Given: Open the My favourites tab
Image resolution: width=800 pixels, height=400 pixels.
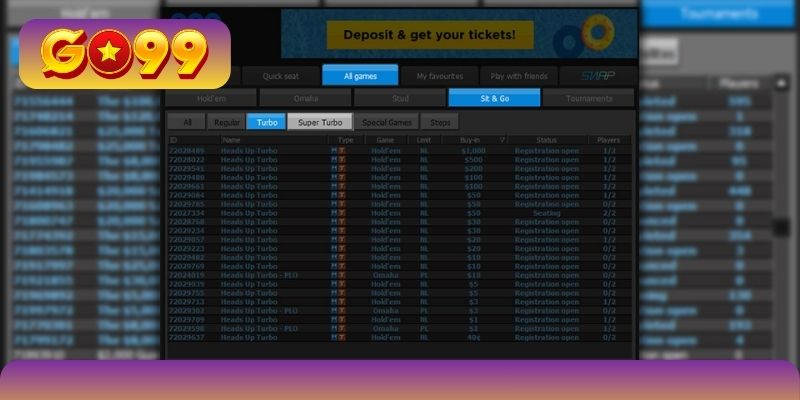Looking at the screenshot, I should [x=439, y=76].
